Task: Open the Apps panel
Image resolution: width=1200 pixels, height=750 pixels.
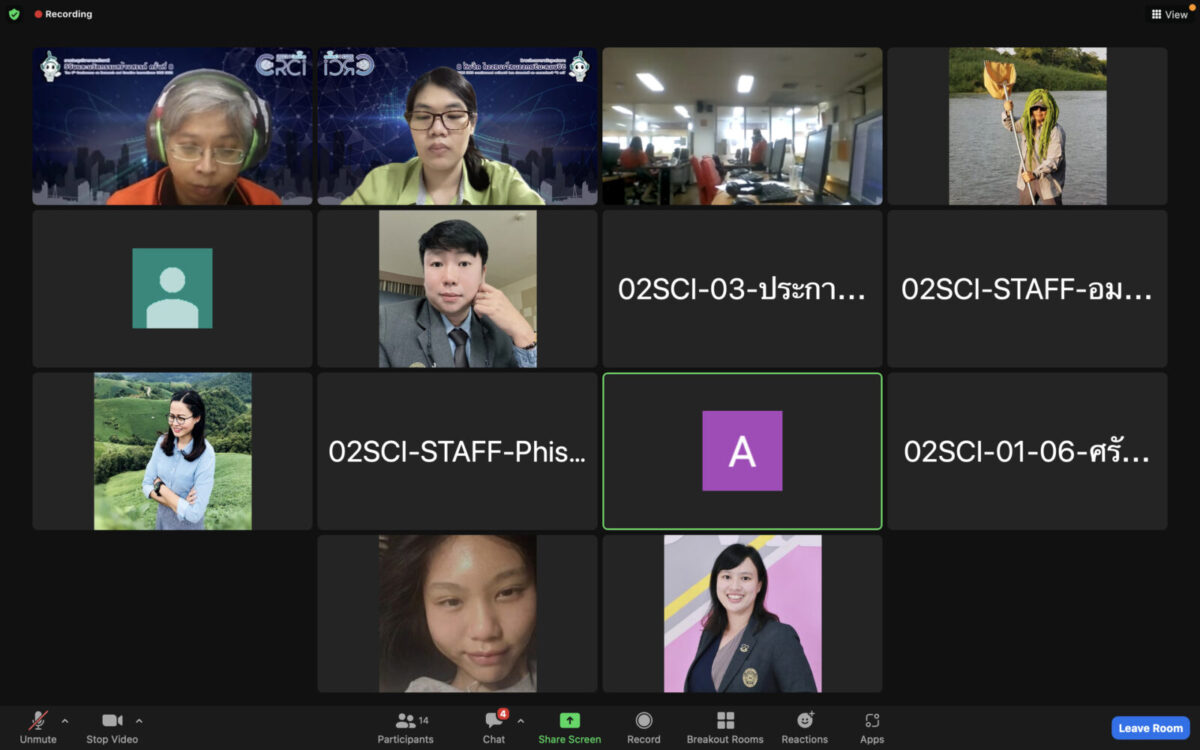Action: 872,726
